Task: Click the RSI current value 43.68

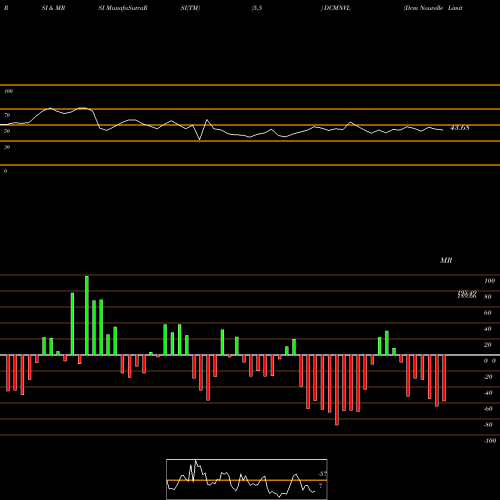Action: tap(460, 128)
